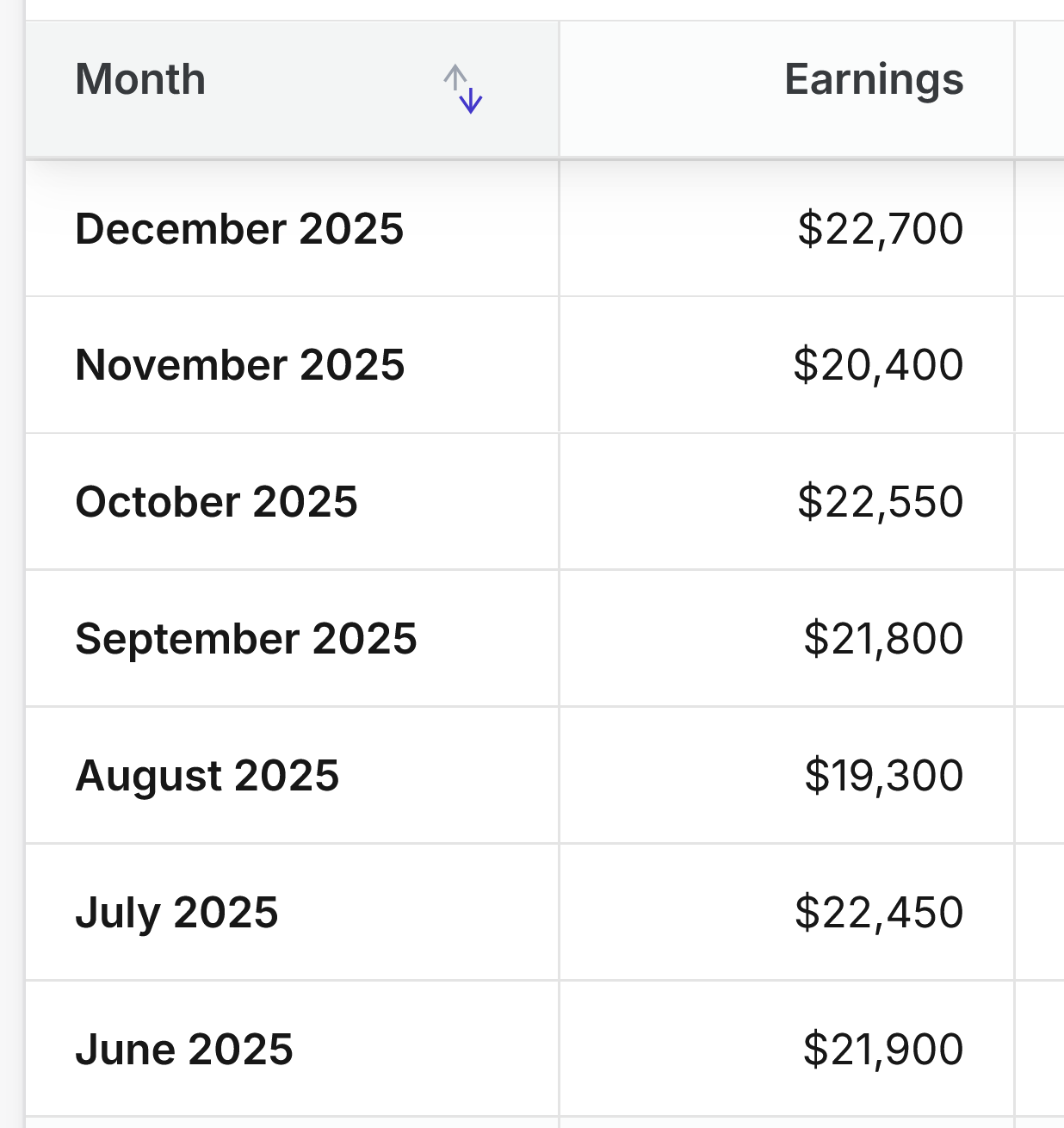Select the $21,800 earnings cell
This screenshot has width=1064, height=1128.
(x=883, y=639)
